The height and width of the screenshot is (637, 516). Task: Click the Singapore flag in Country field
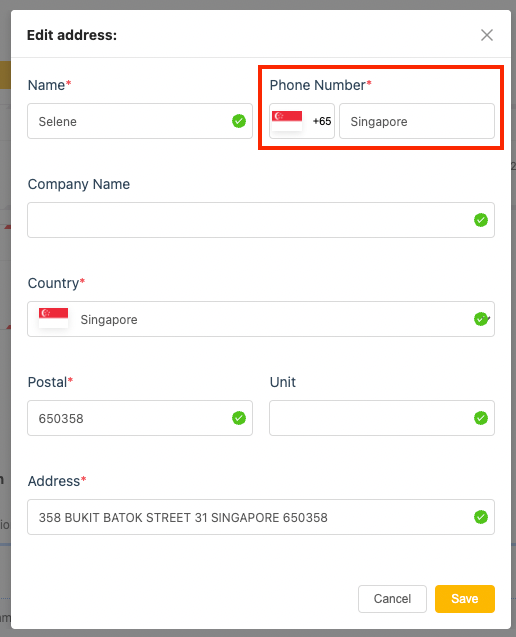point(53,318)
